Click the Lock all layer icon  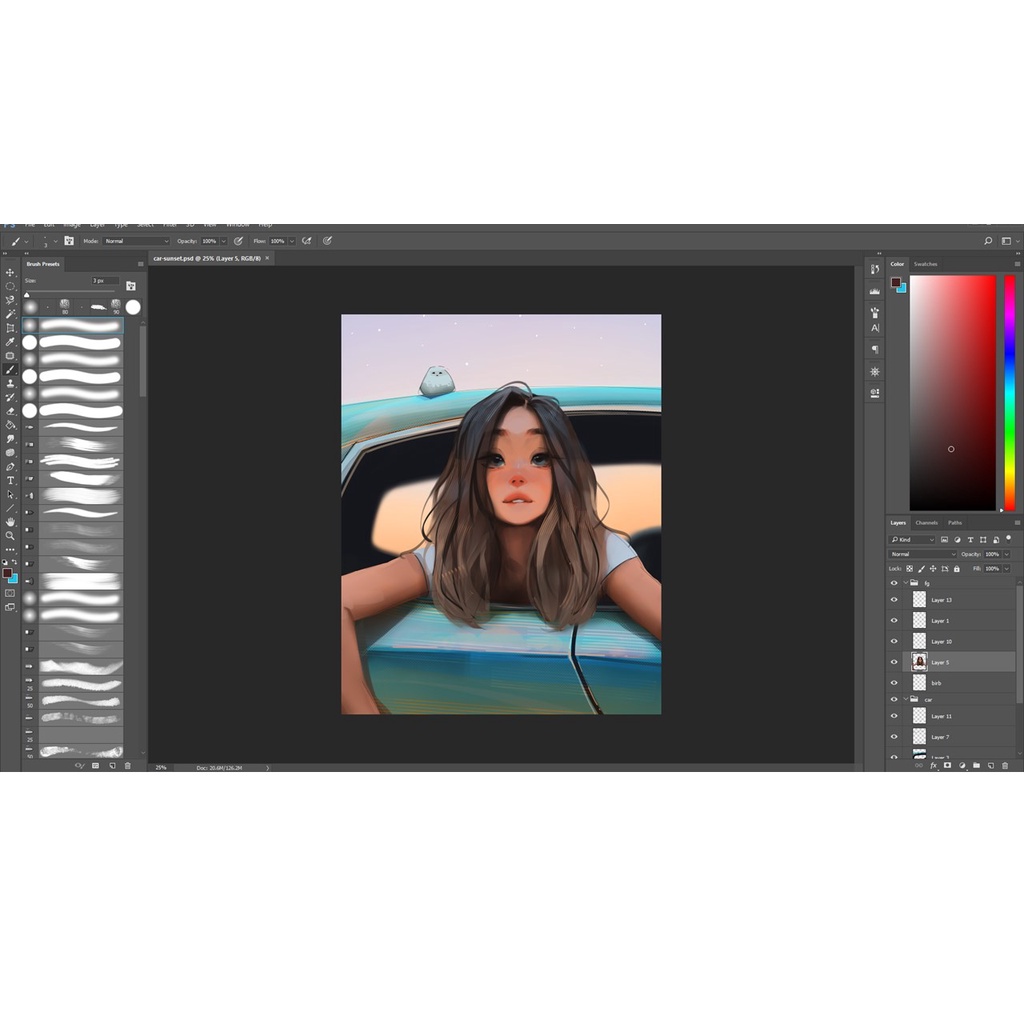(957, 569)
